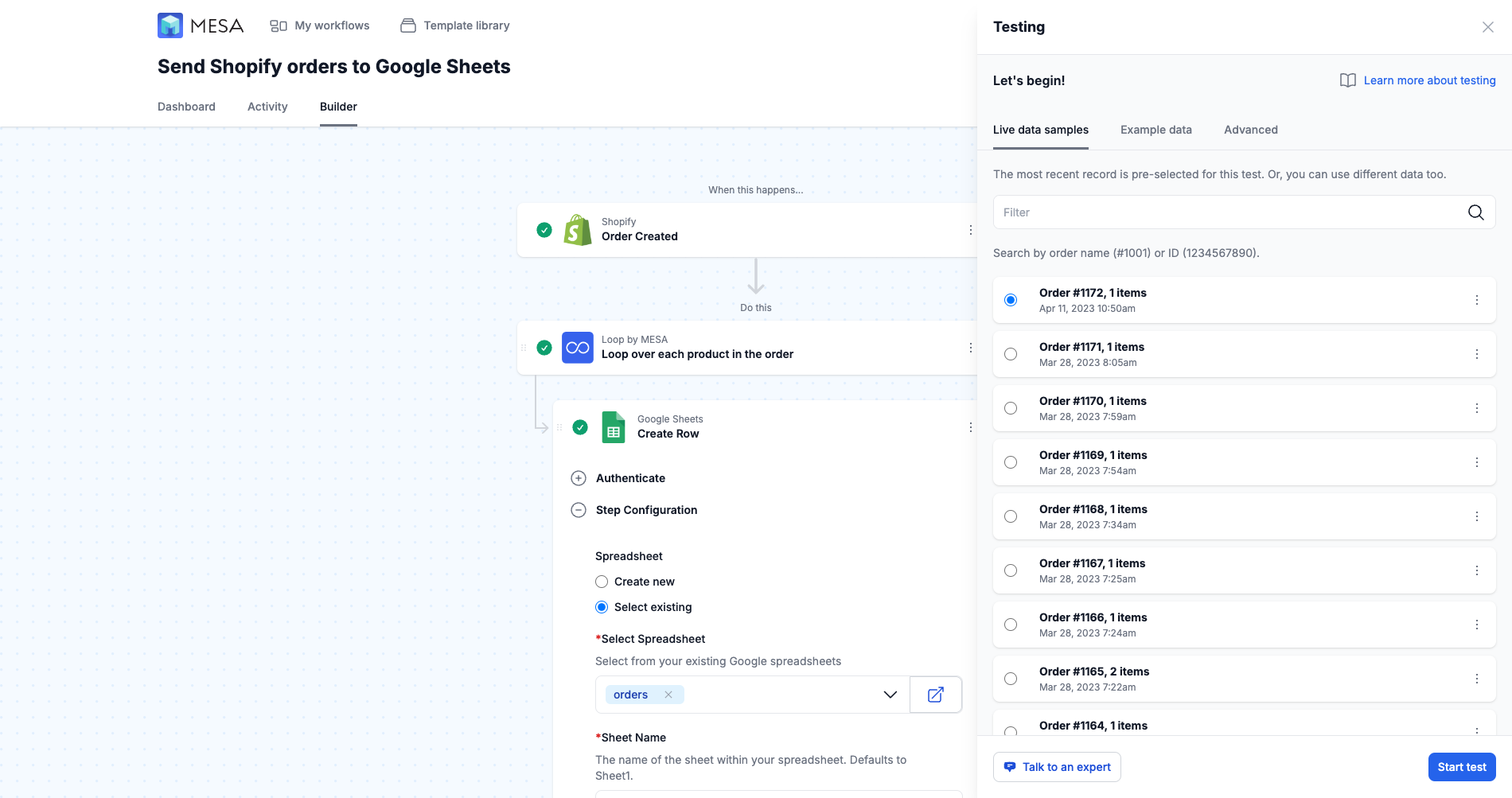Open options for Order #1168
The image size is (1512, 798).
(x=1477, y=516)
